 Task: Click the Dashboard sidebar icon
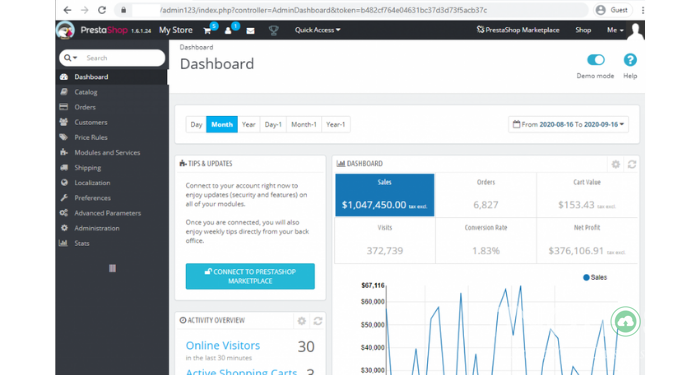[64, 77]
